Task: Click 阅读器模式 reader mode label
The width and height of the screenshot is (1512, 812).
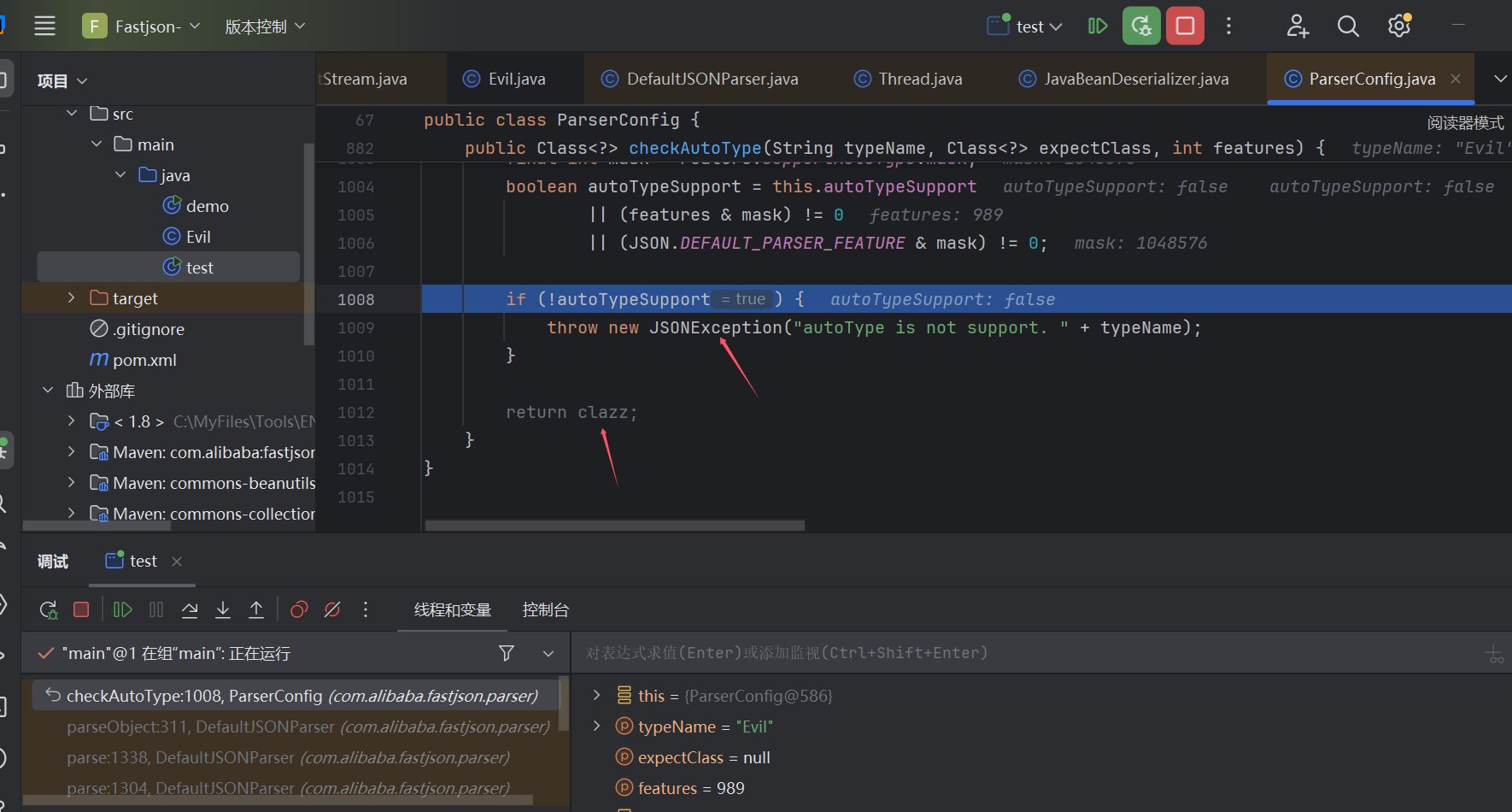Action: pyautogui.click(x=1465, y=123)
